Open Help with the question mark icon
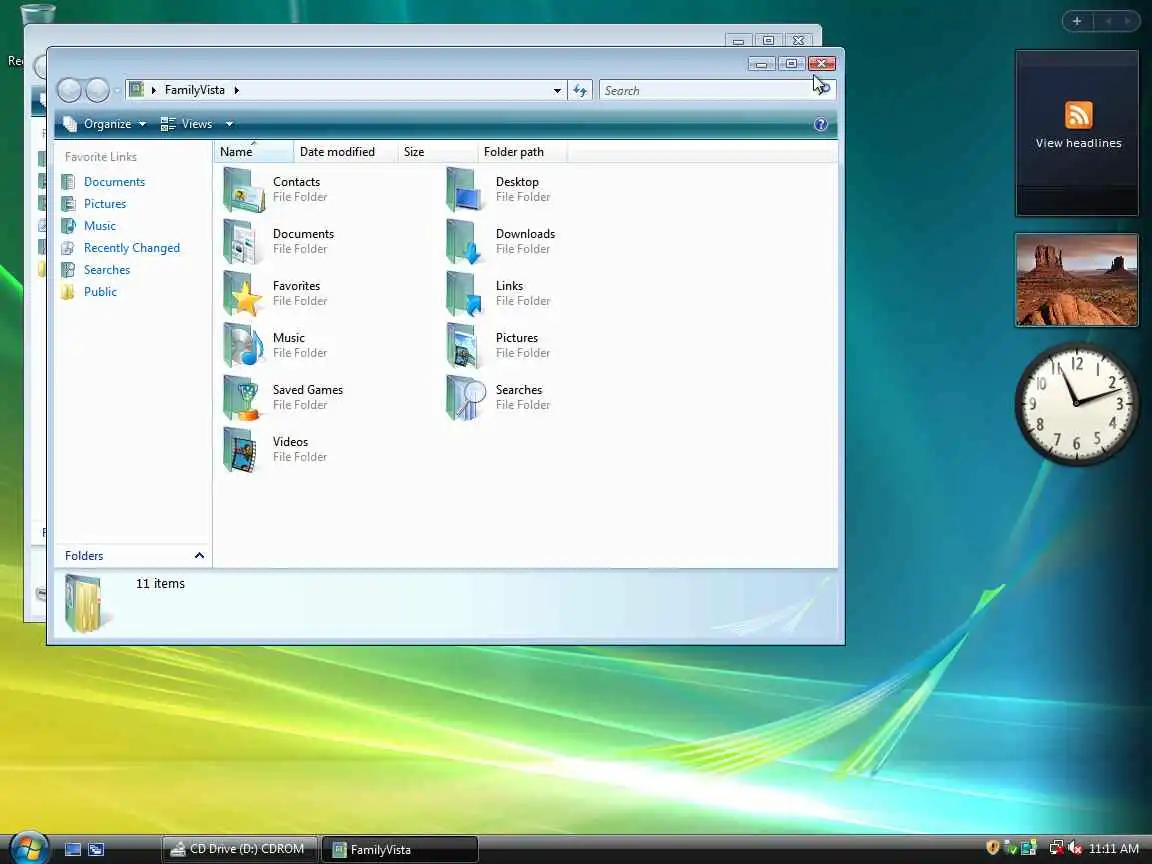This screenshot has height=864, width=1152. tap(821, 124)
